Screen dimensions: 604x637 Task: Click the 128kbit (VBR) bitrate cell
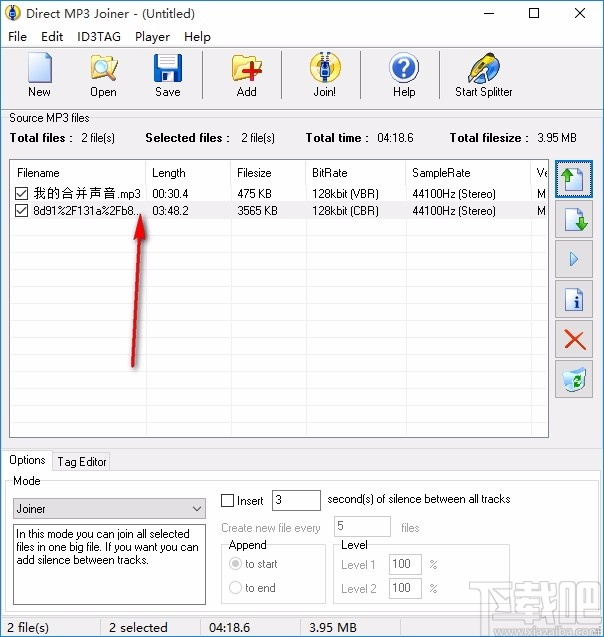[x=345, y=193]
